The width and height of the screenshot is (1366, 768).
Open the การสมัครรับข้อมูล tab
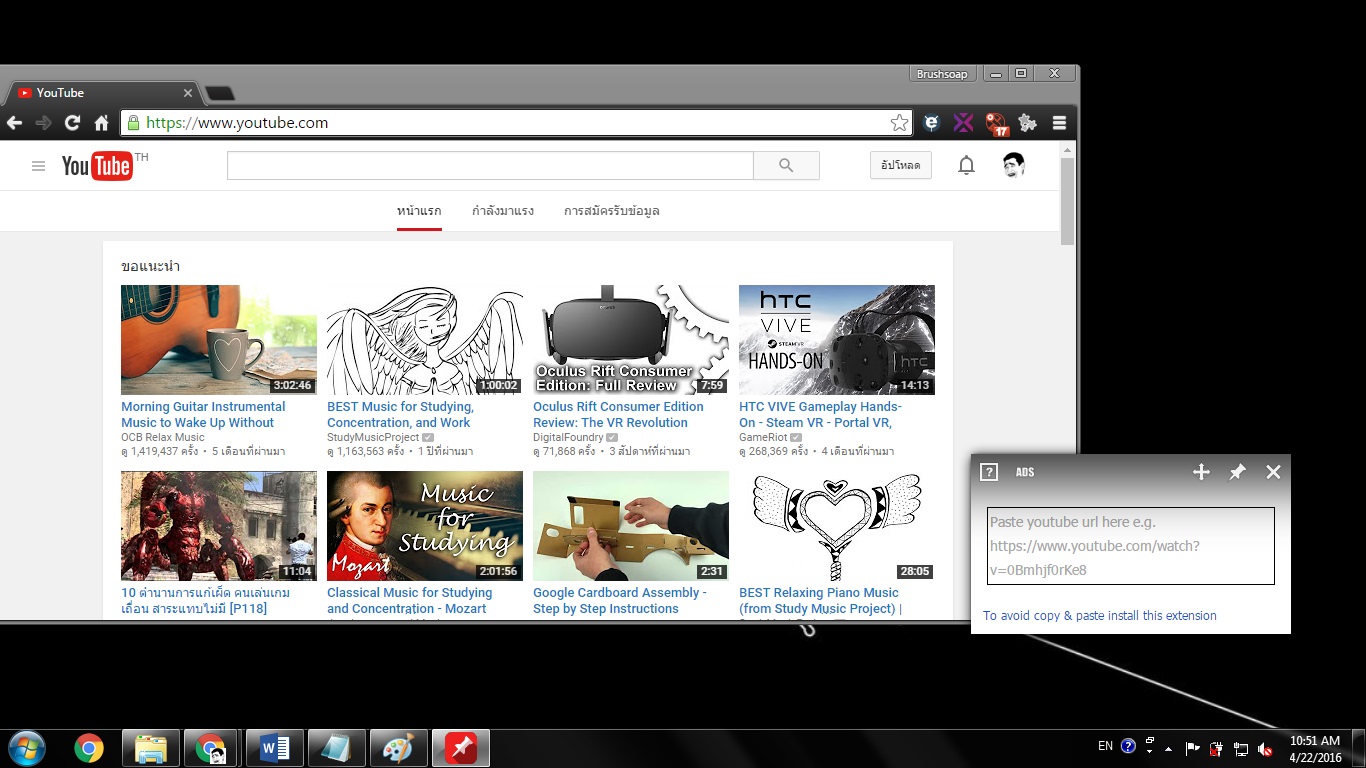tap(612, 211)
